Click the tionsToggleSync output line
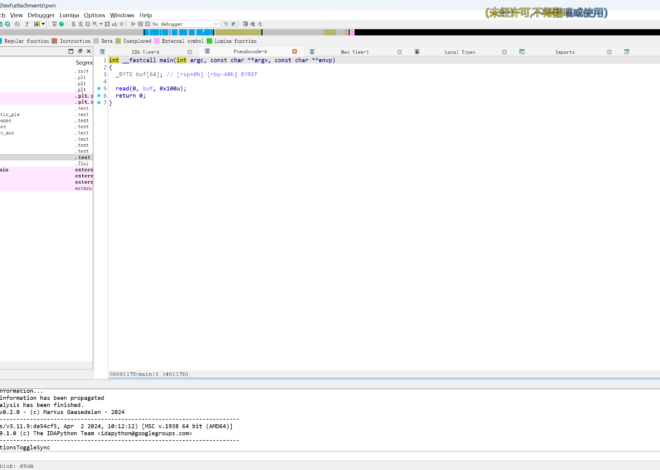 tap(25, 447)
